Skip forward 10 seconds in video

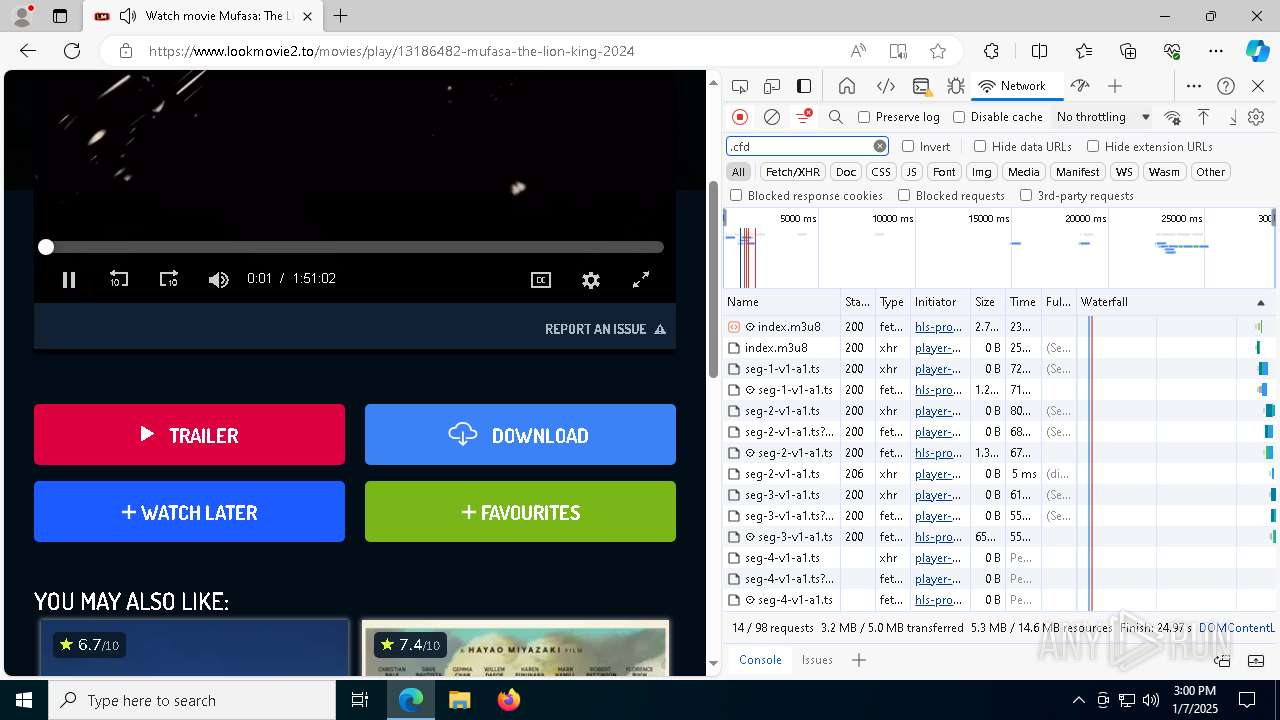pos(169,280)
